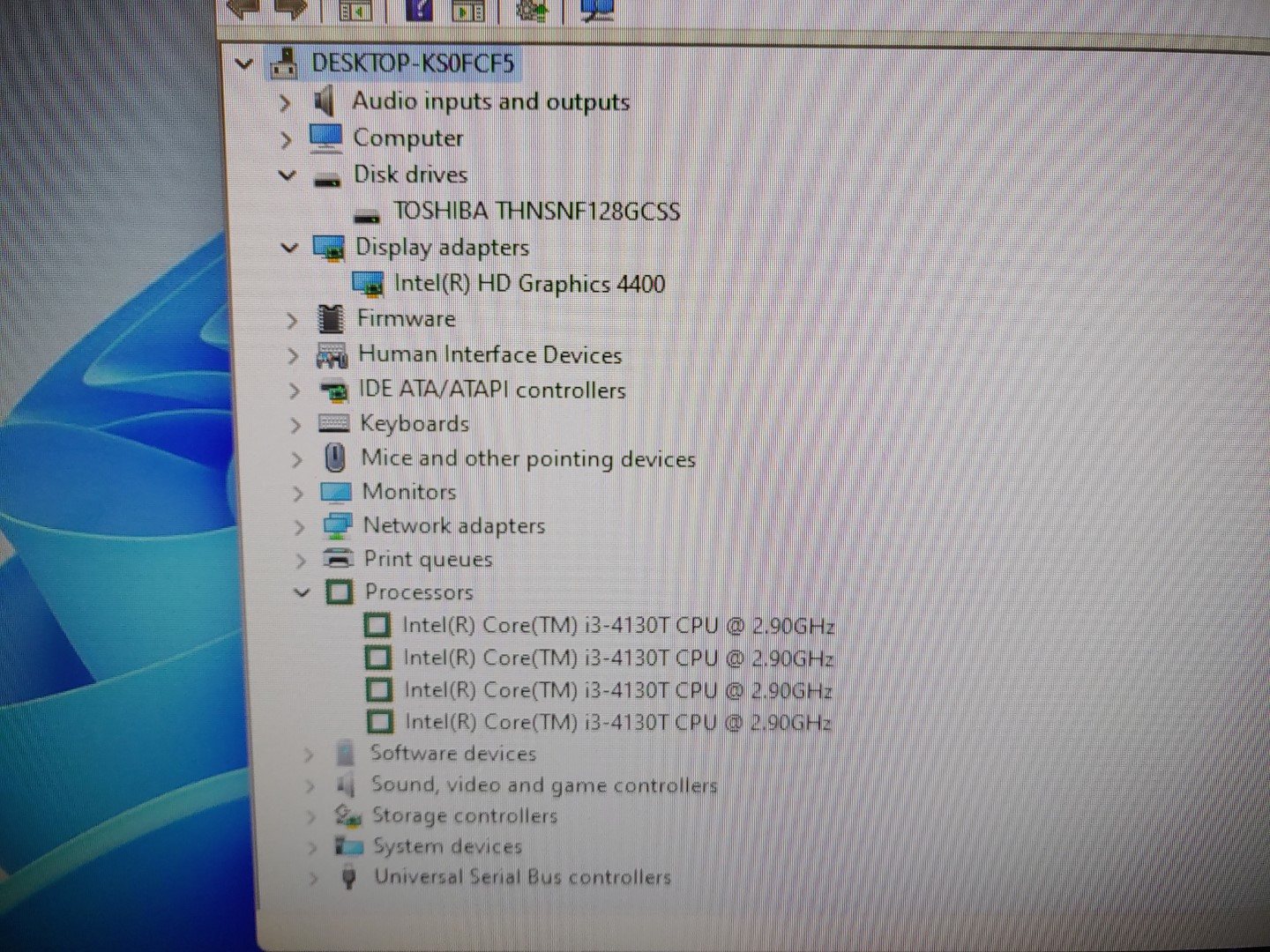Expand Audio inputs and outputs

[284, 102]
